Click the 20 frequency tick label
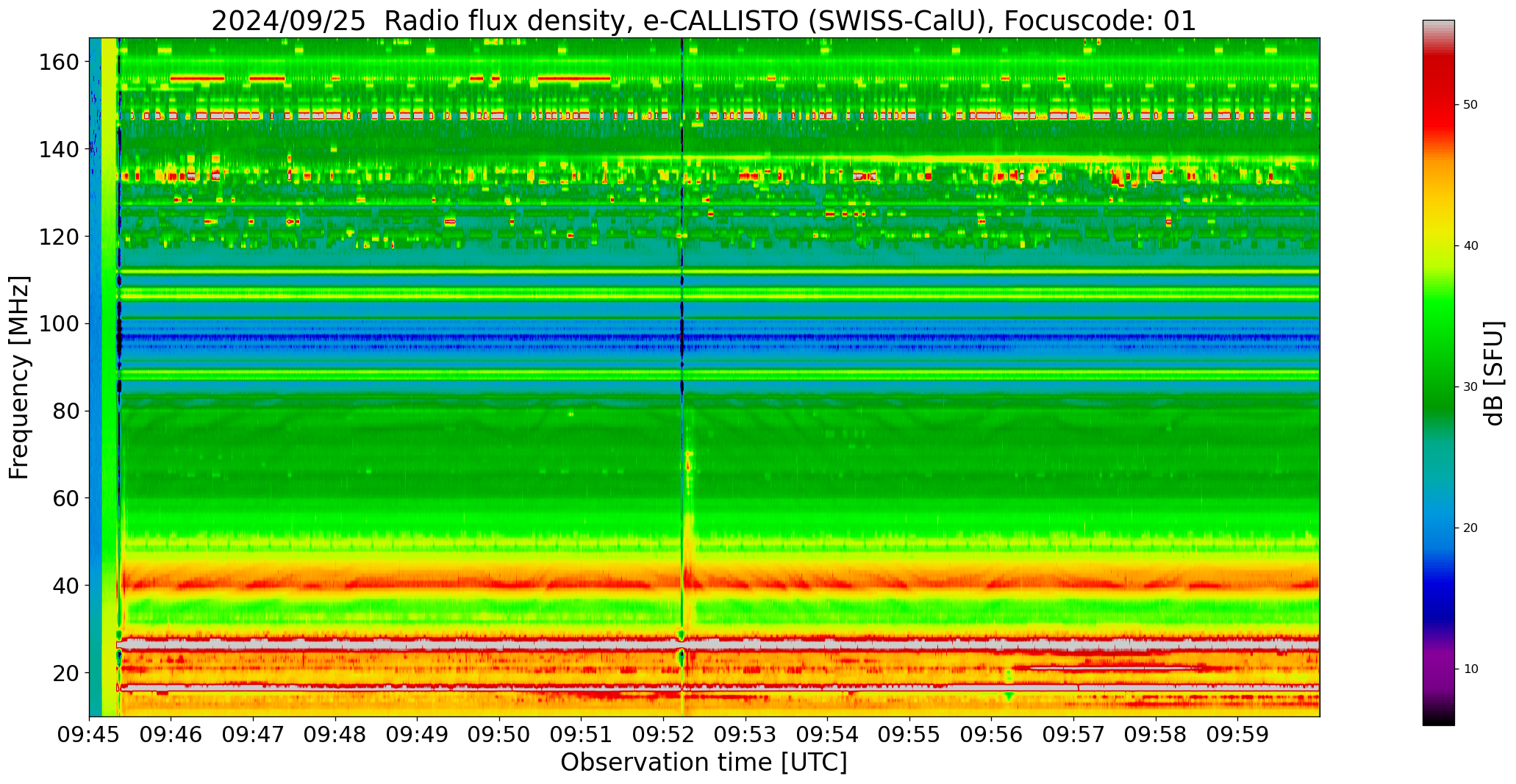The height and width of the screenshot is (784, 1516). tap(66, 672)
